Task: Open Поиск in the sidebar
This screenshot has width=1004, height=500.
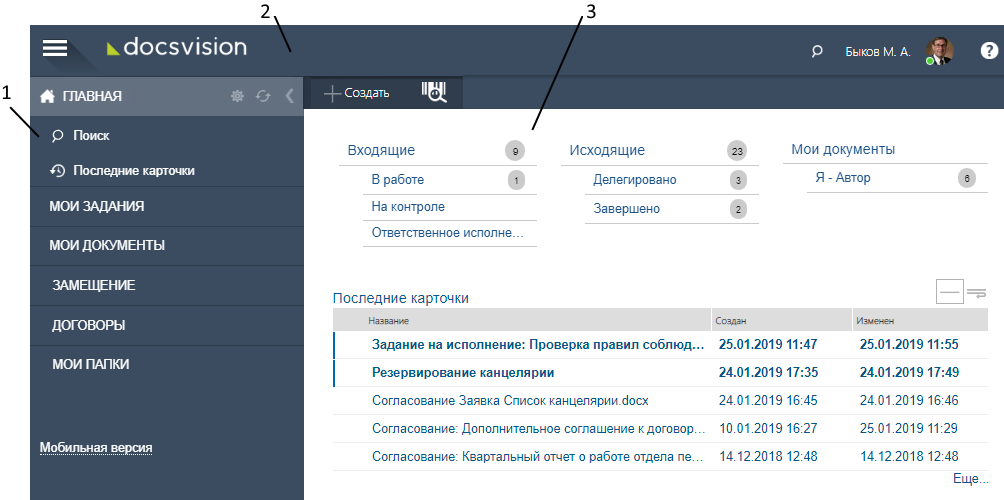Action: [x=91, y=135]
